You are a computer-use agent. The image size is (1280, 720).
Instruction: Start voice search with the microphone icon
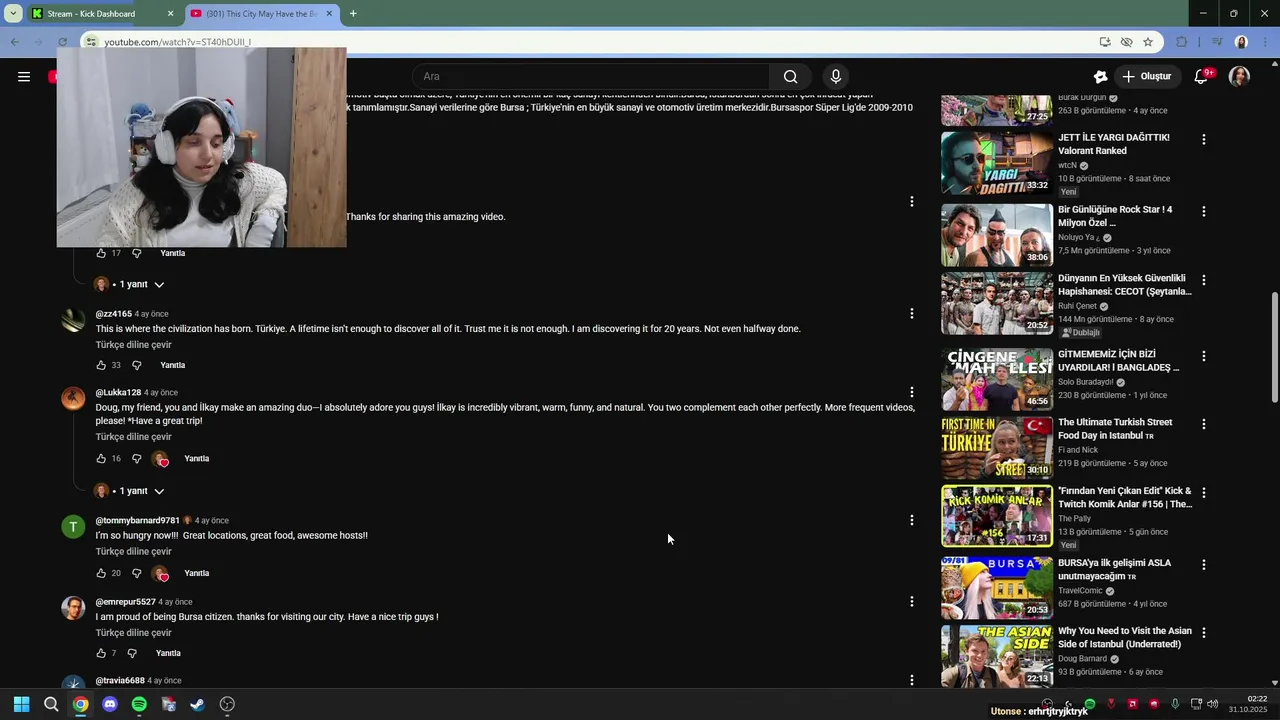point(836,77)
